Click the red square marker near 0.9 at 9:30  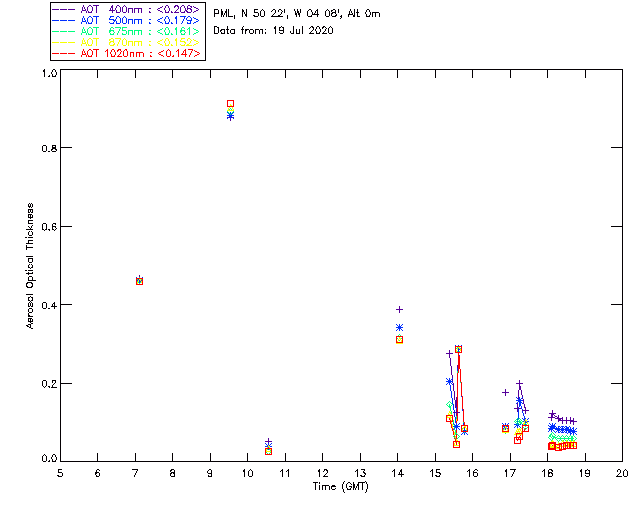(230, 104)
